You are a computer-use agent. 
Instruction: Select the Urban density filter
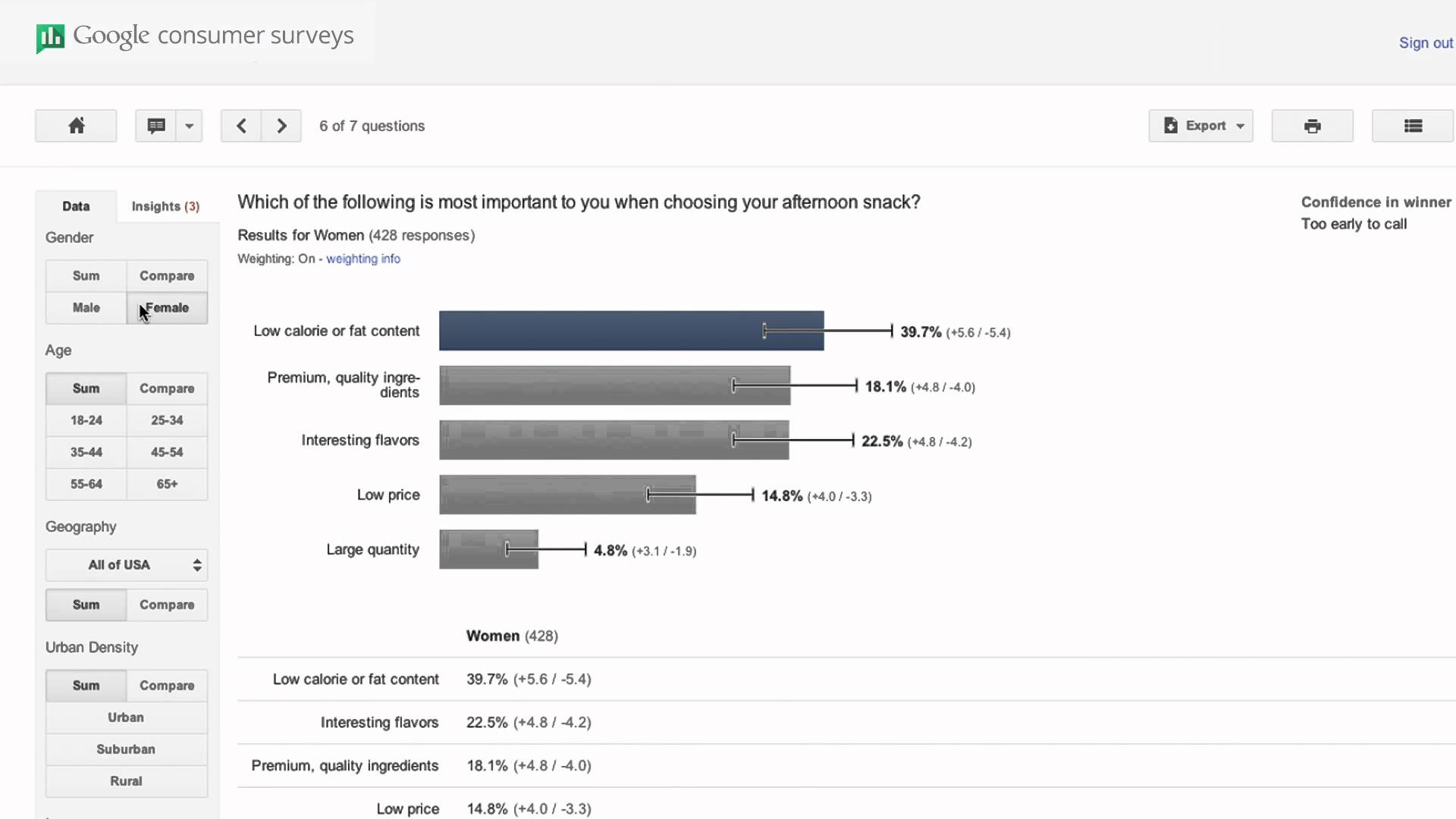pyautogui.click(x=126, y=717)
